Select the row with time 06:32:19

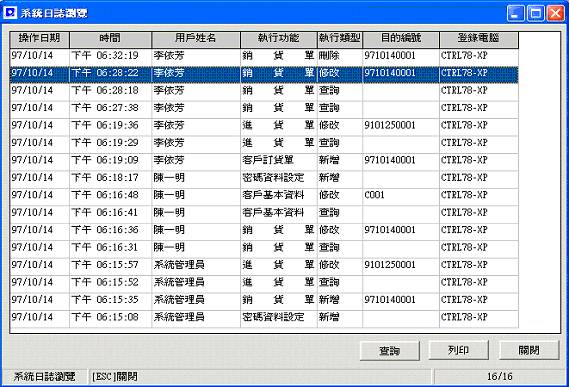click(x=264, y=56)
